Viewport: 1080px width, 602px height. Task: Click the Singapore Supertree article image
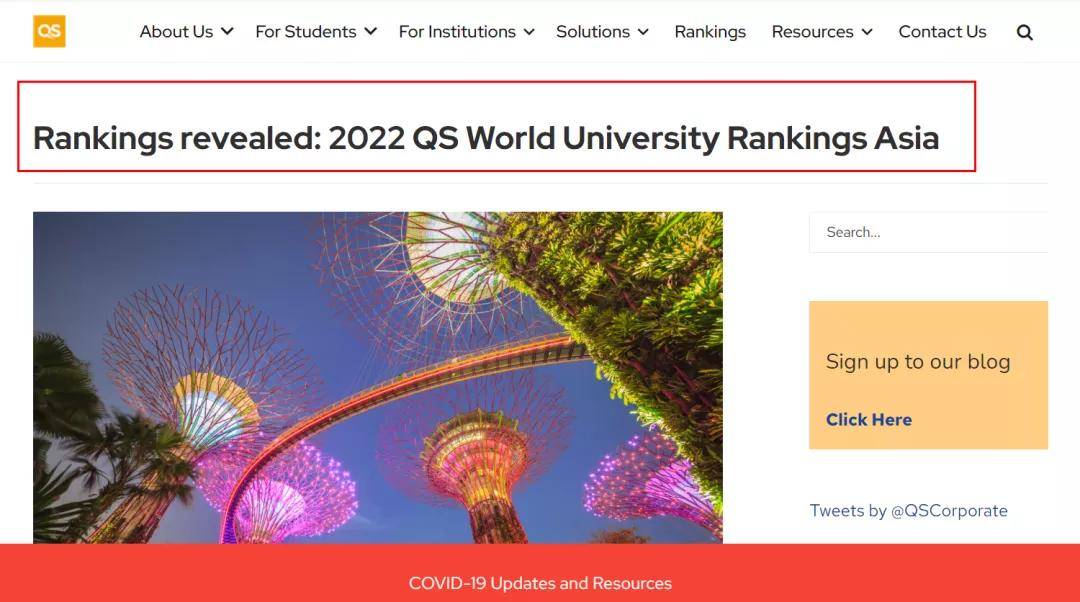tap(378, 377)
